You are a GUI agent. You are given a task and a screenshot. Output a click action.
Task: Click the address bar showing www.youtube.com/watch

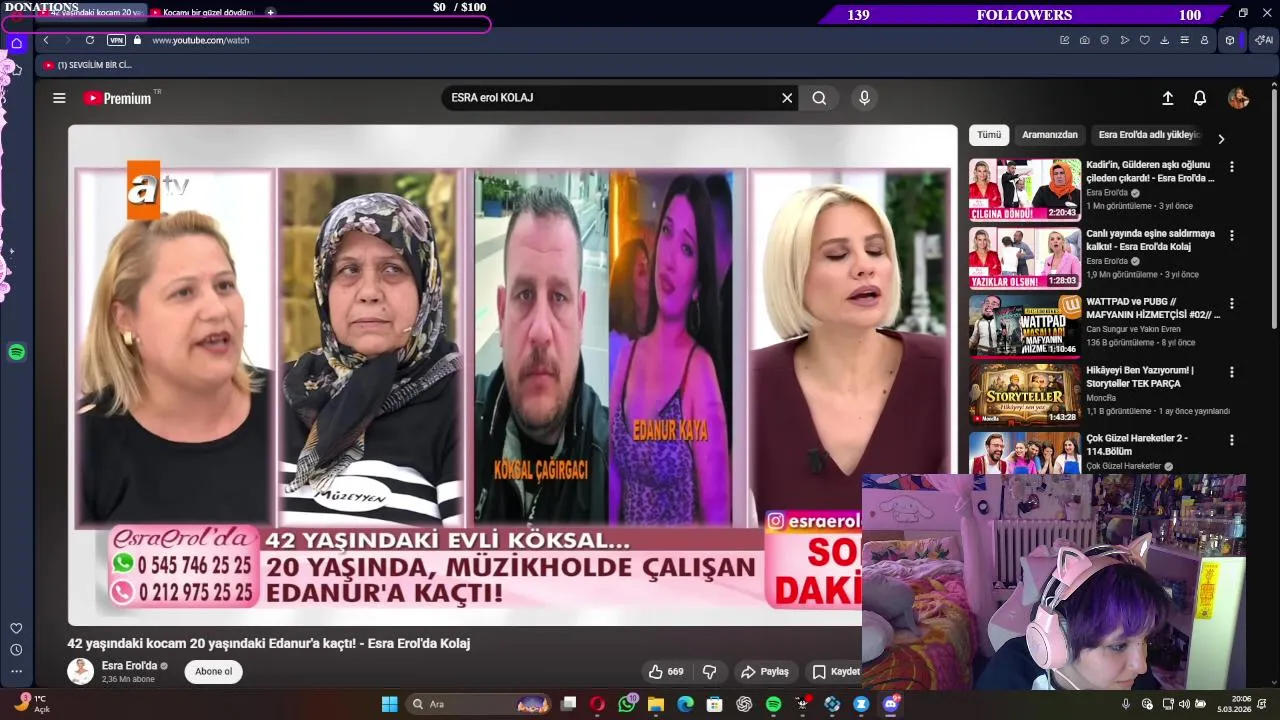(200, 40)
